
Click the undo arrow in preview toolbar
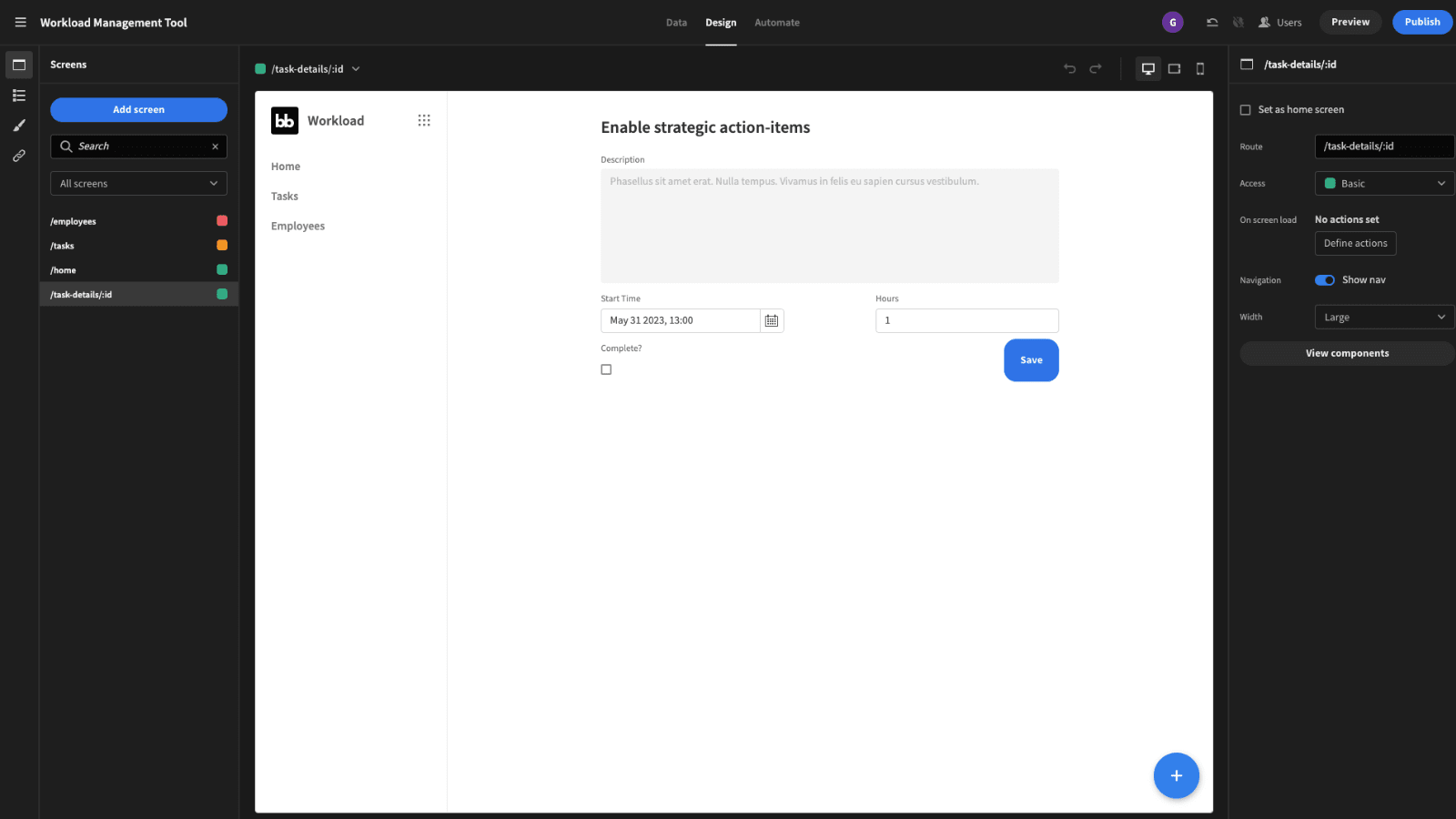(x=1070, y=68)
